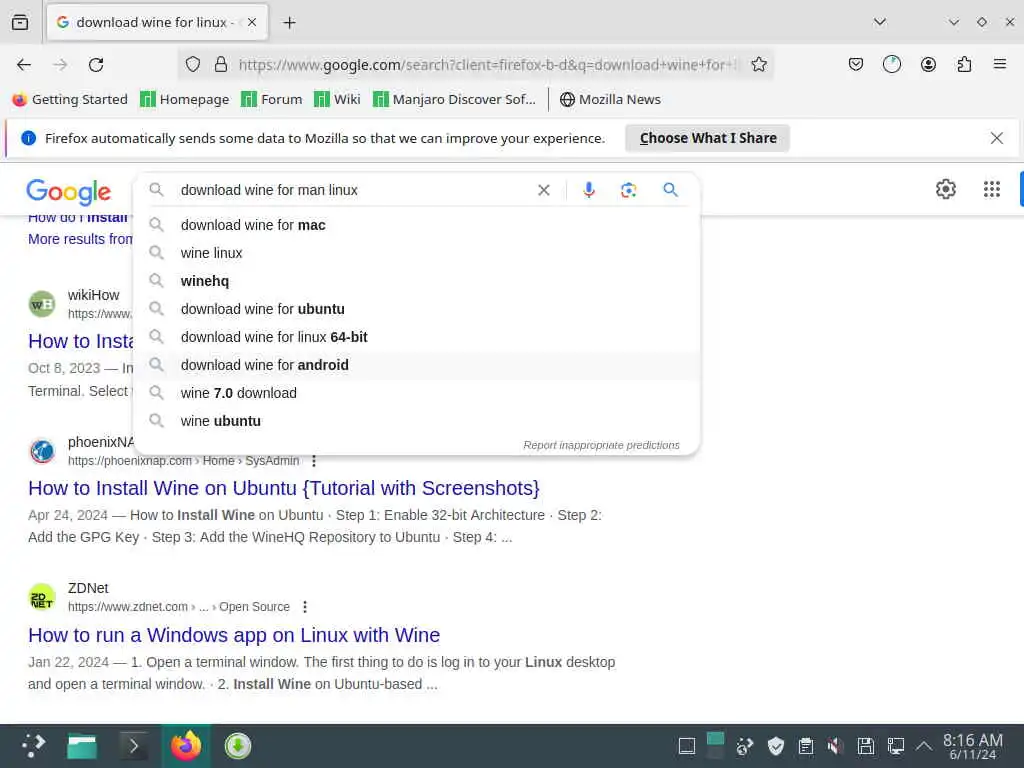
Task: Open the clock showing 8:16 AM
Action: click(x=972, y=746)
